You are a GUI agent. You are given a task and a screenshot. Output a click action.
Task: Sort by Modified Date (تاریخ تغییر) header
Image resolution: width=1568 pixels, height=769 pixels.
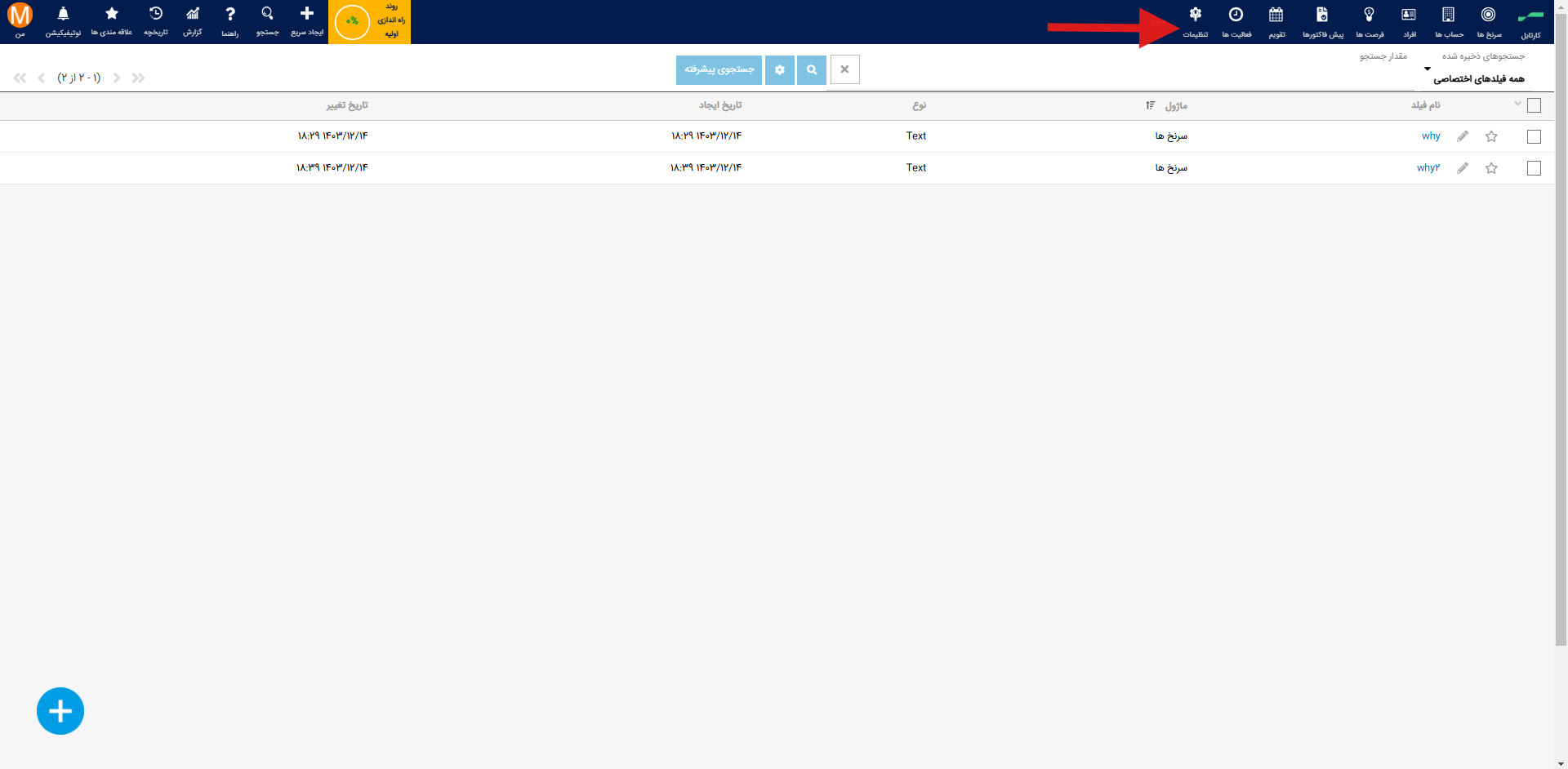coord(347,105)
